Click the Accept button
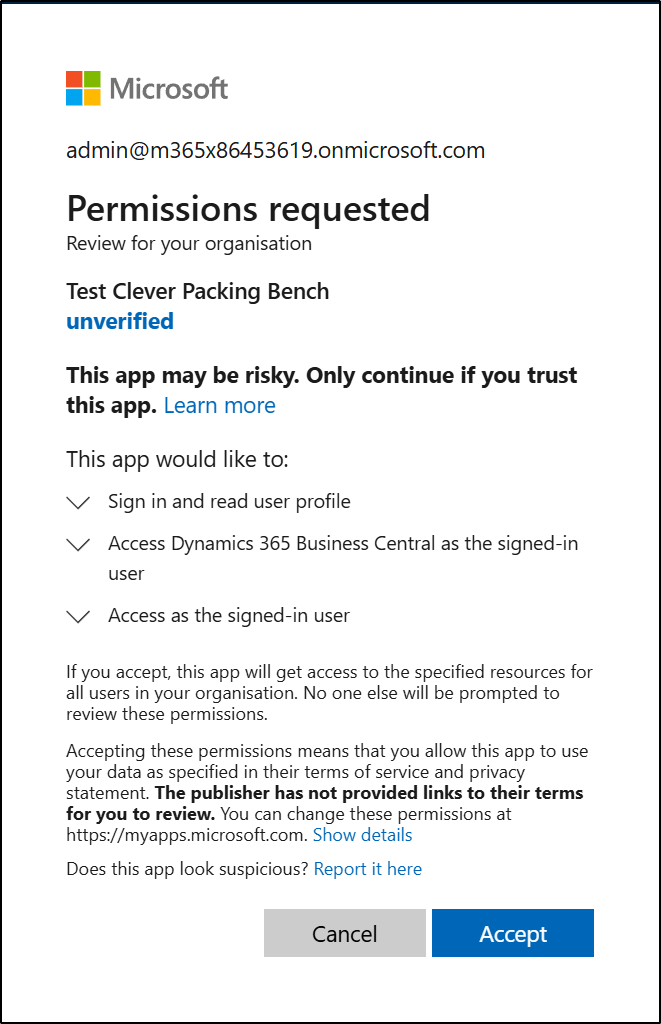Screen dimensions: 661x1024 [513, 933]
